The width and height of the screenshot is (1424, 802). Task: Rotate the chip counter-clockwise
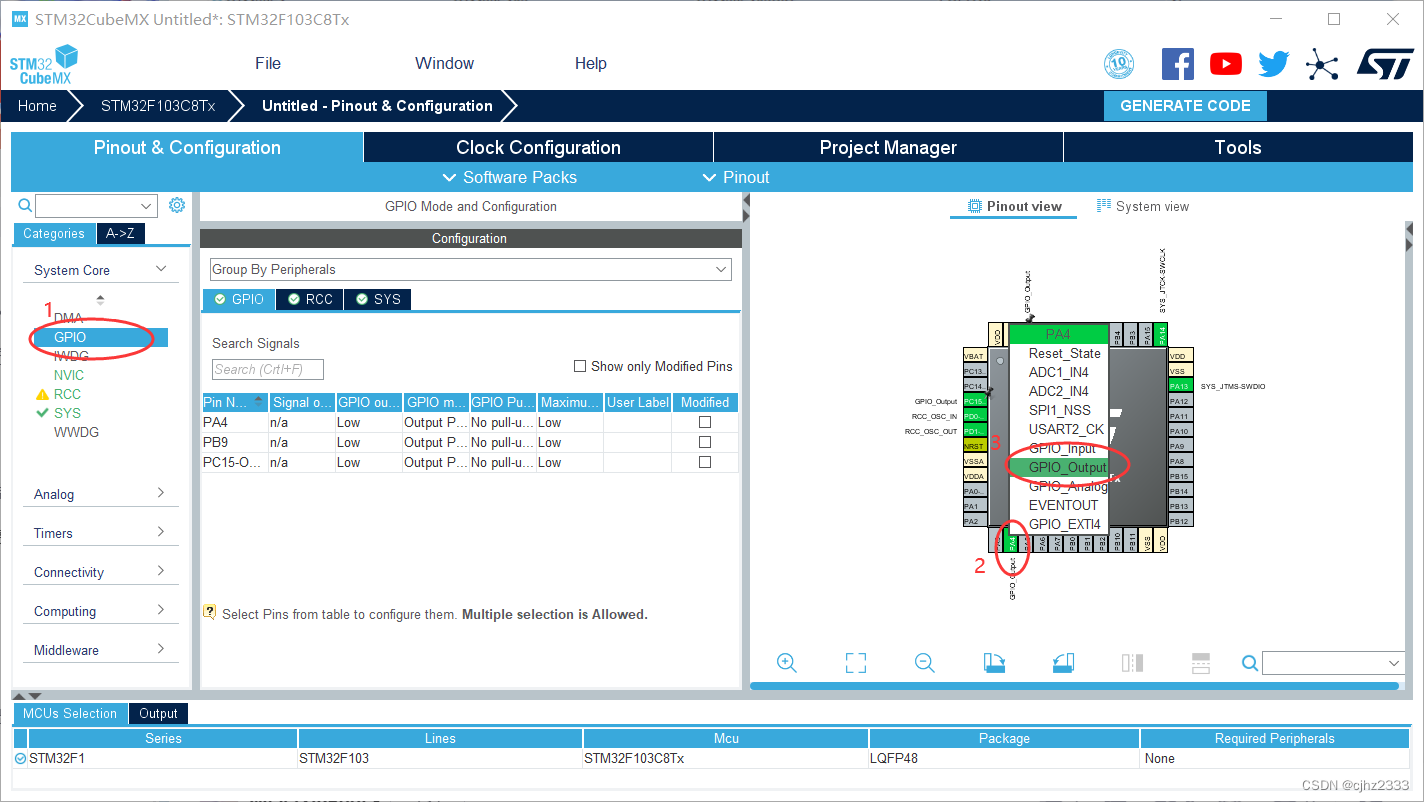[1063, 663]
